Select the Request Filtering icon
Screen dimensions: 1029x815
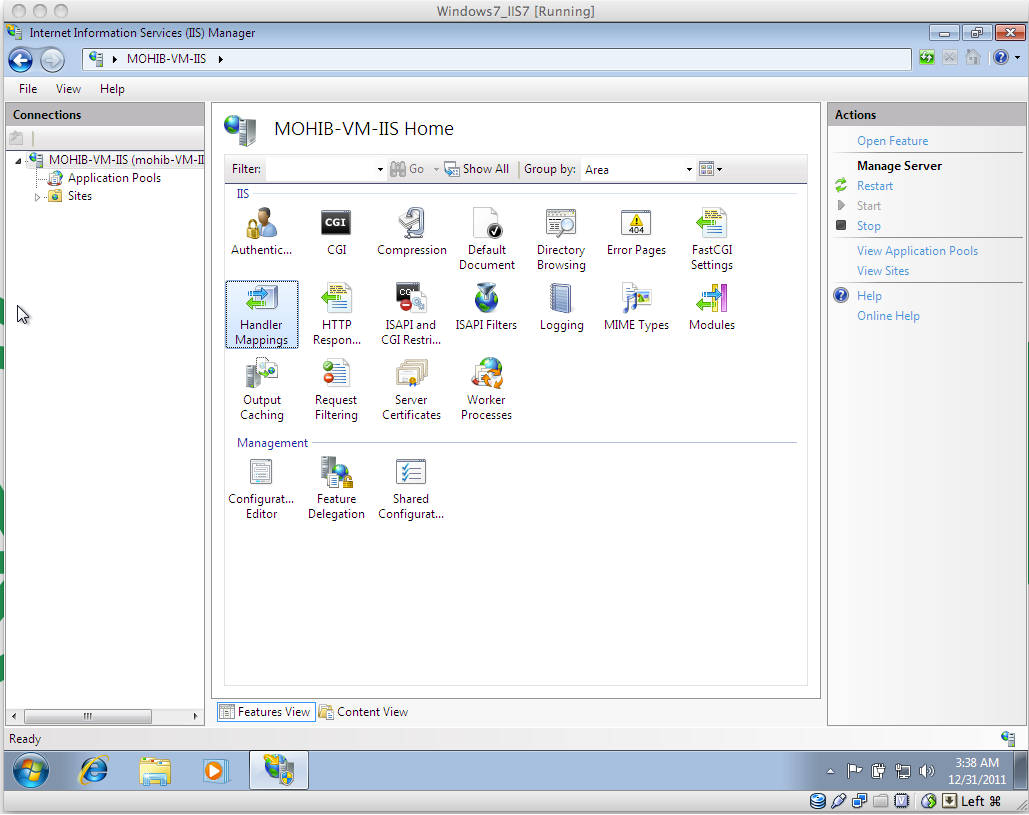(x=336, y=373)
